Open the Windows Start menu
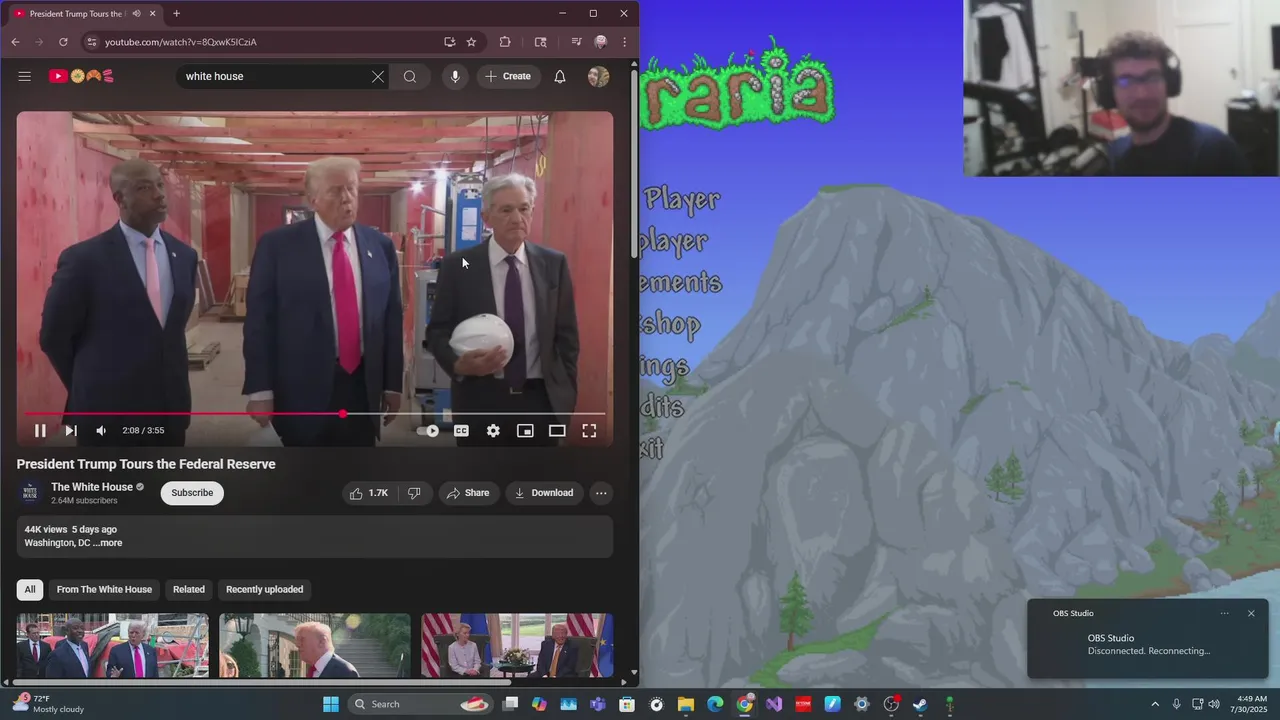The width and height of the screenshot is (1280, 720). pos(331,704)
